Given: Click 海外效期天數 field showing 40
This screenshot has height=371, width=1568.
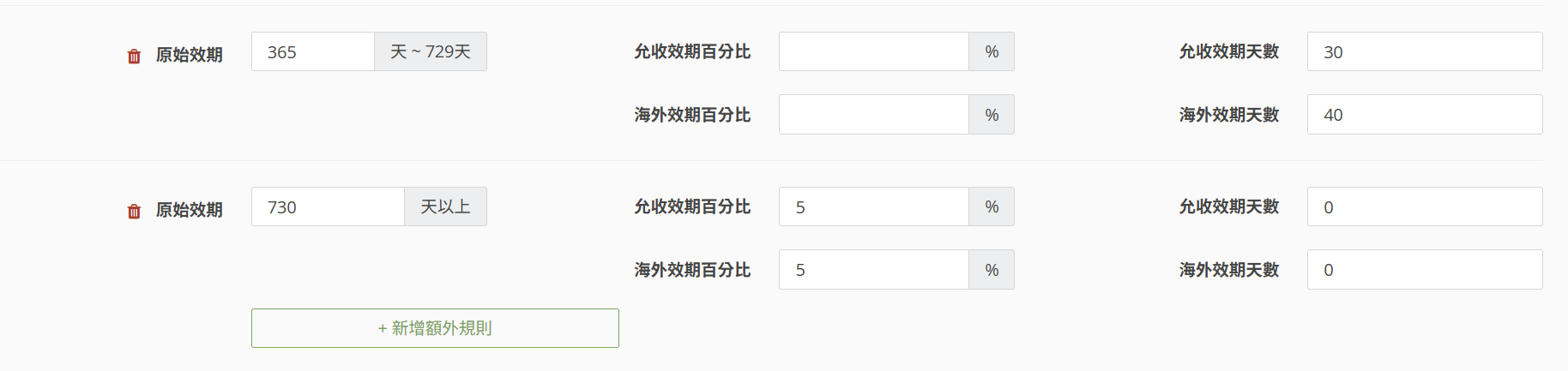Looking at the screenshot, I should pos(1424,115).
